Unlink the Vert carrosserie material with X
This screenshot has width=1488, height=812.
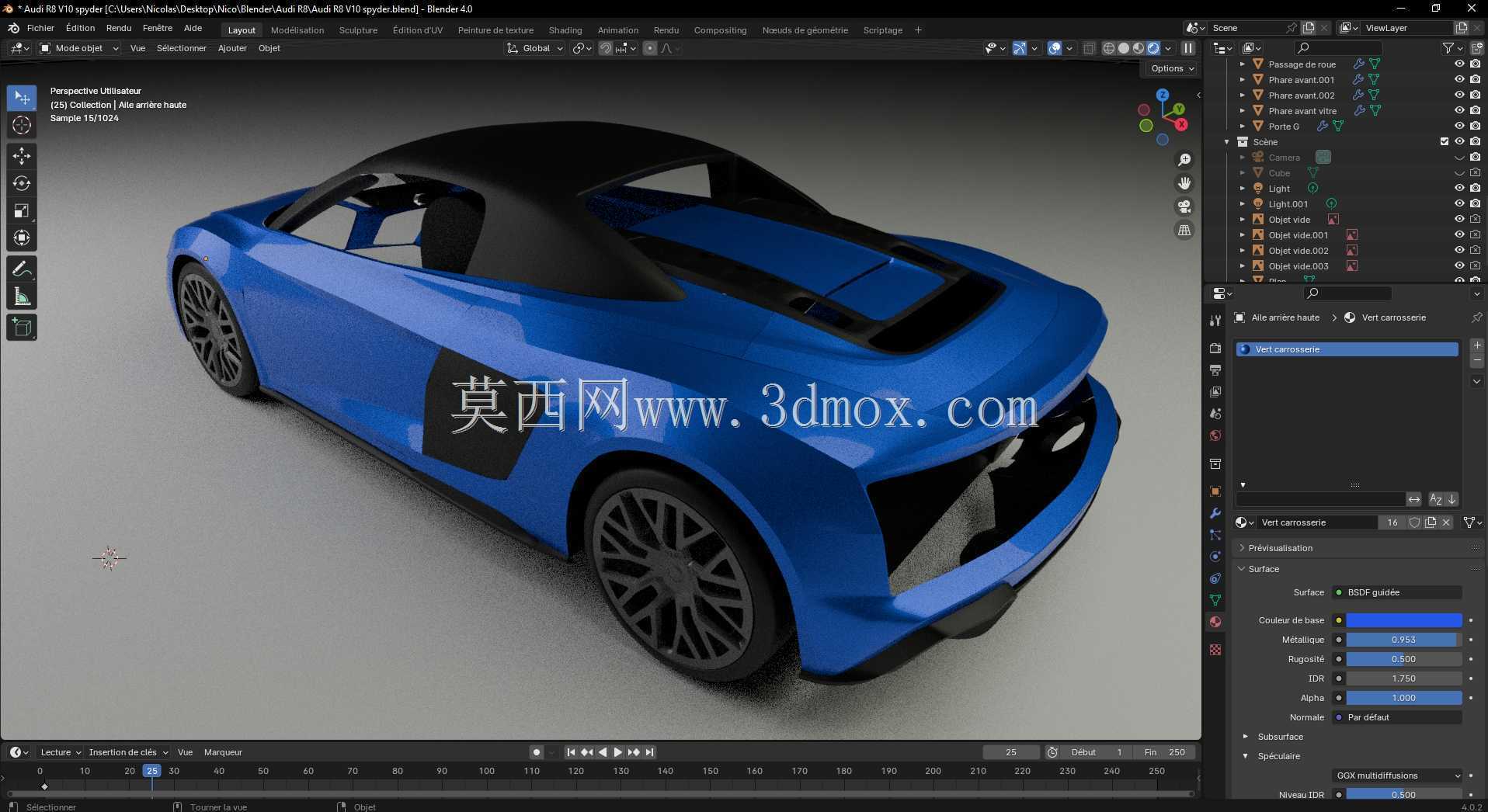[x=1446, y=522]
